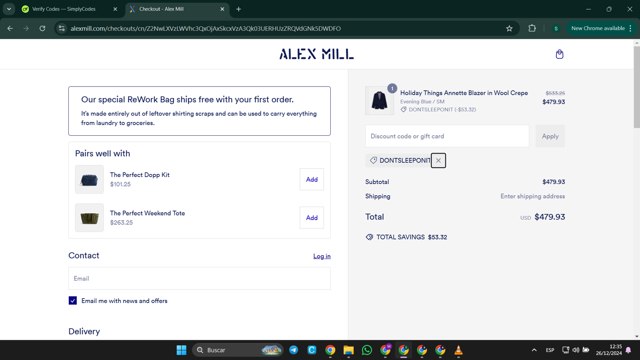Click the Alex Mill logo
This screenshot has width=640, height=360.
316,54
